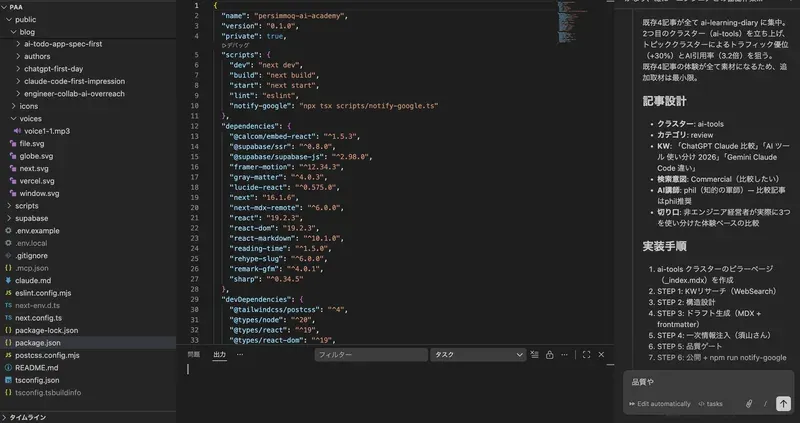Click the editor minimap preview
Screen dimensions: 800x423
tap(571, 23)
